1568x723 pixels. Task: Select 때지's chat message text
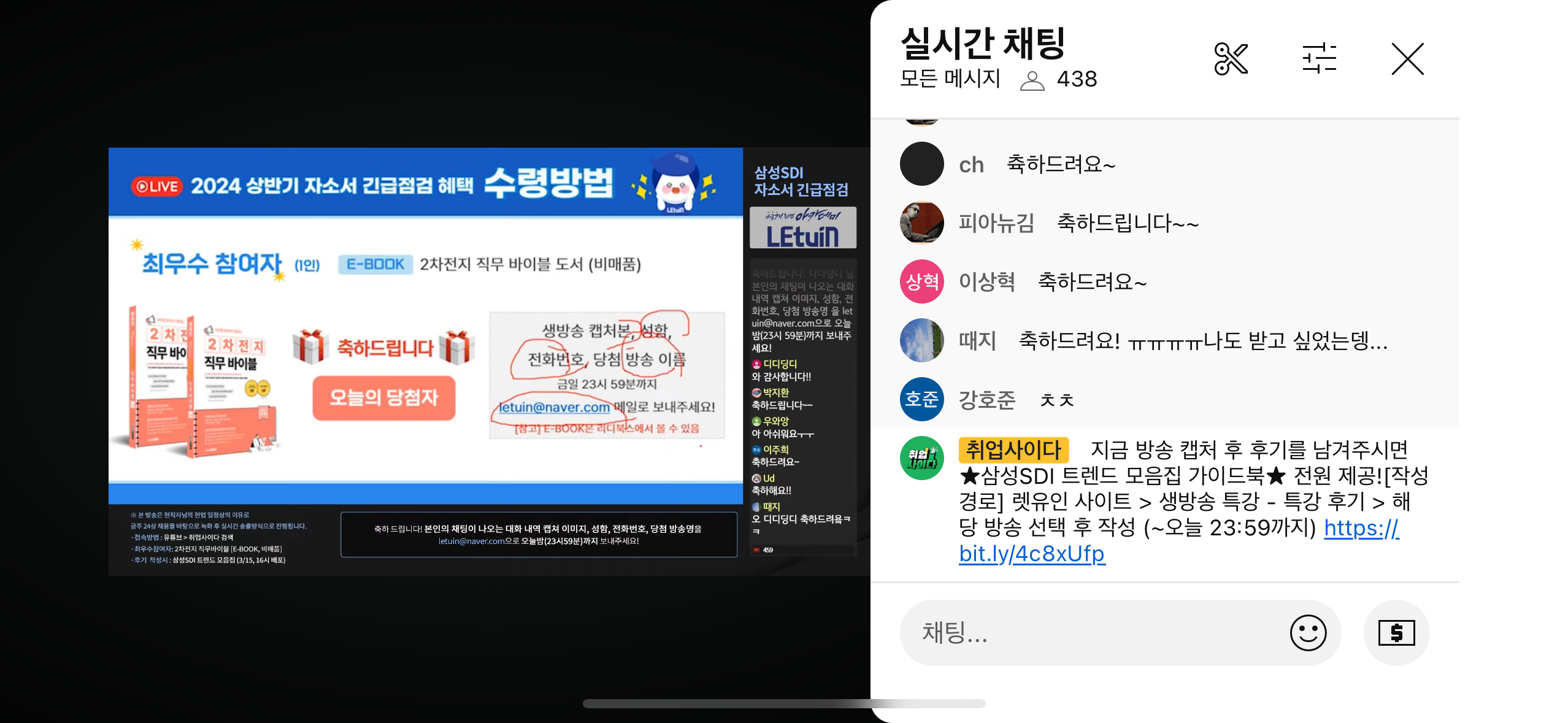pyautogui.click(x=1202, y=341)
